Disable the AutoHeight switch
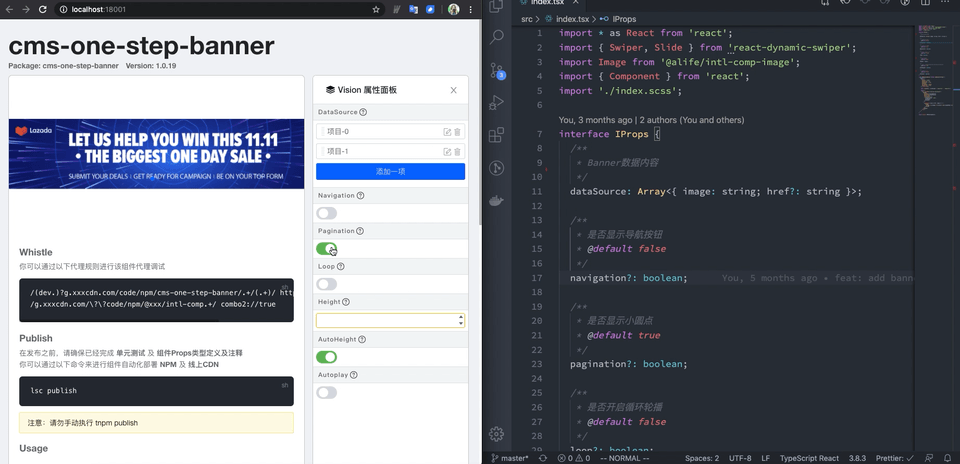The image size is (960, 464). click(326, 357)
